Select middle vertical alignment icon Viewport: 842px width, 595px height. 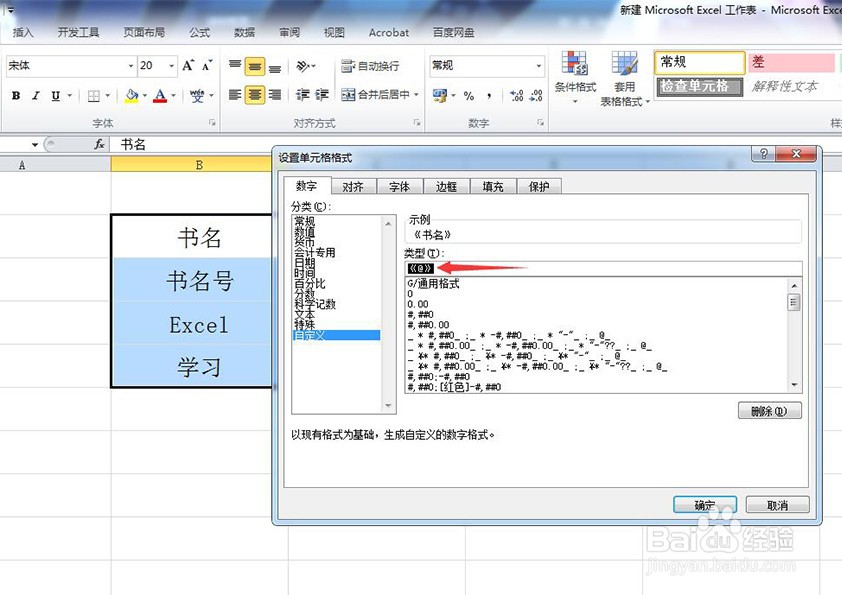[255, 66]
